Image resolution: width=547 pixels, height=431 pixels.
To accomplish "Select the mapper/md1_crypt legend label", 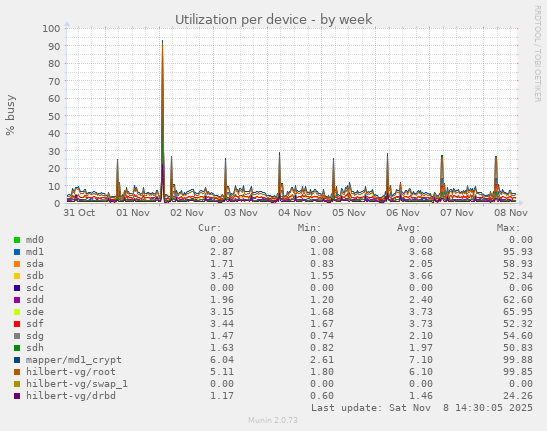I will pos(74,360).
